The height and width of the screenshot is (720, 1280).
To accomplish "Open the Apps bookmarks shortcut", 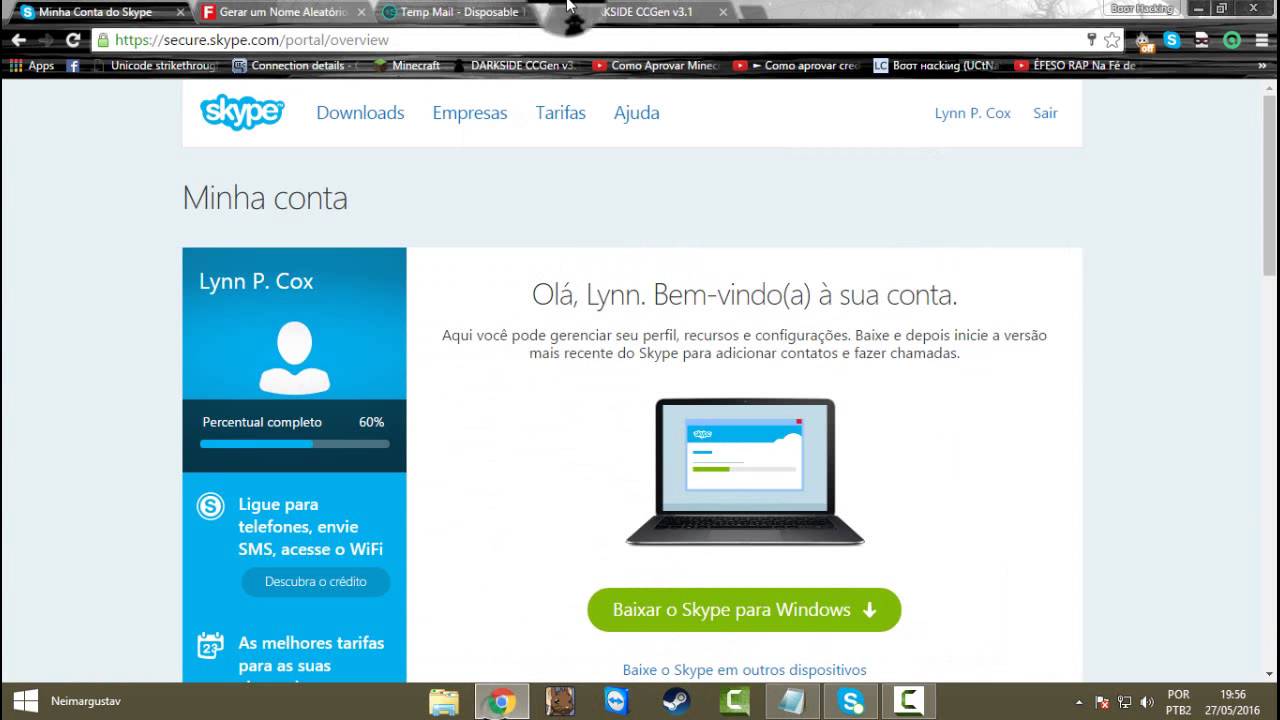I will pos(32,65).
